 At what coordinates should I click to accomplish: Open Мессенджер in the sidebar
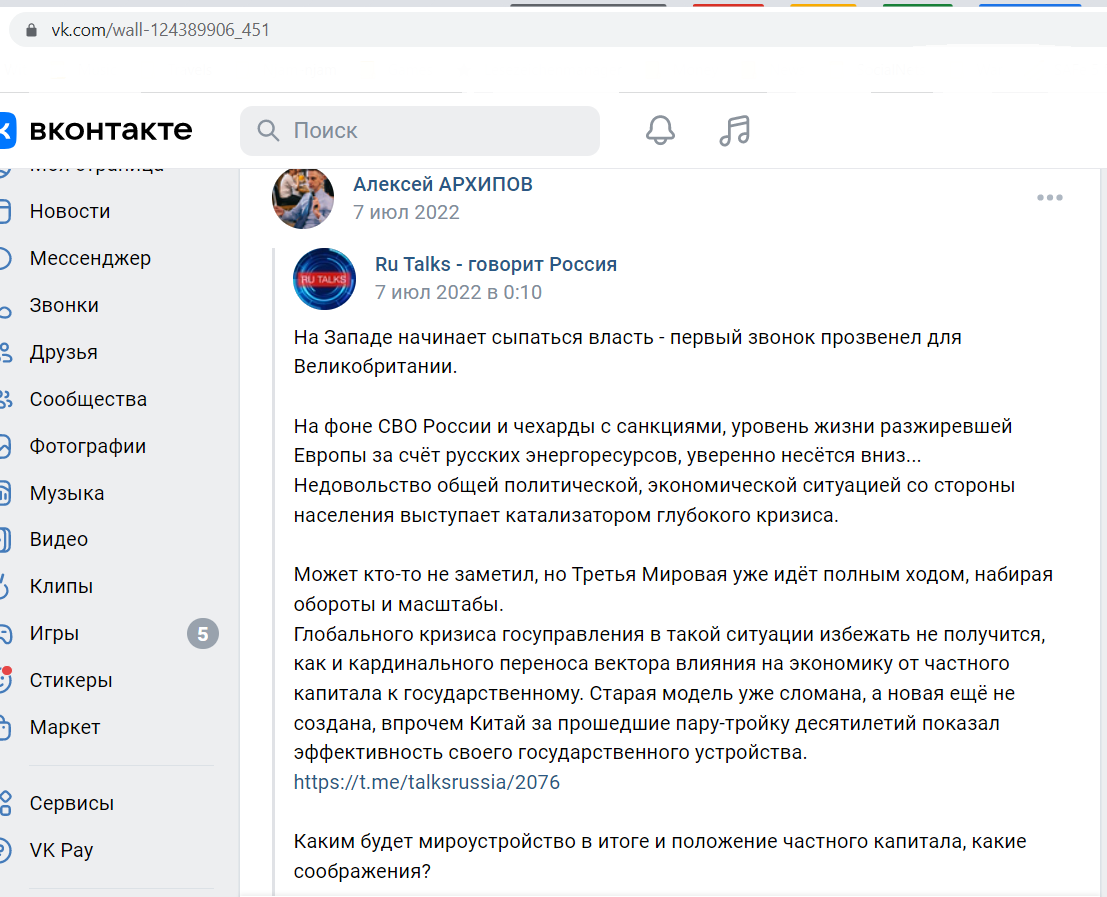90,258
